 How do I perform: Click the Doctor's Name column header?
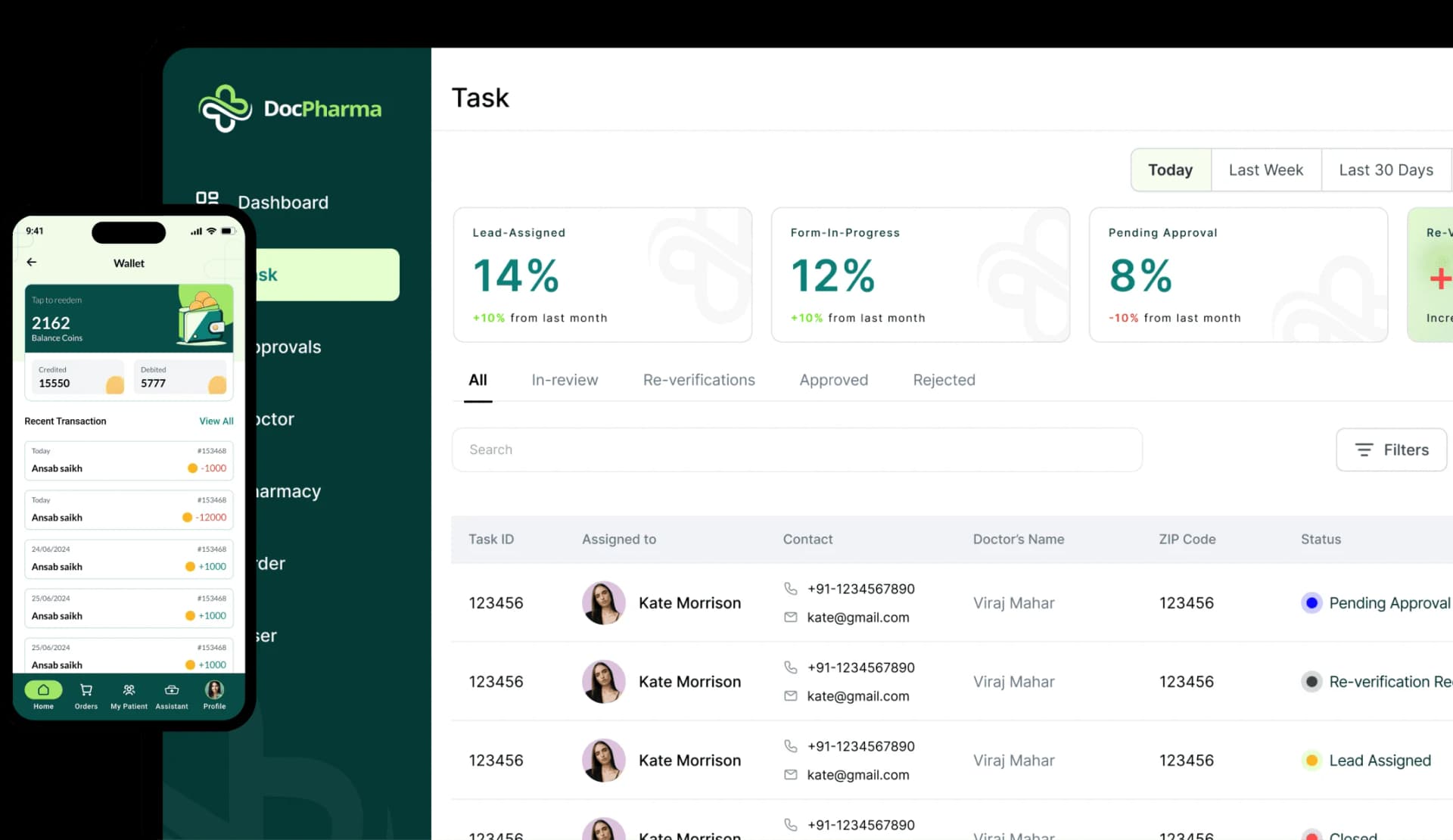tap(1019, 540)
